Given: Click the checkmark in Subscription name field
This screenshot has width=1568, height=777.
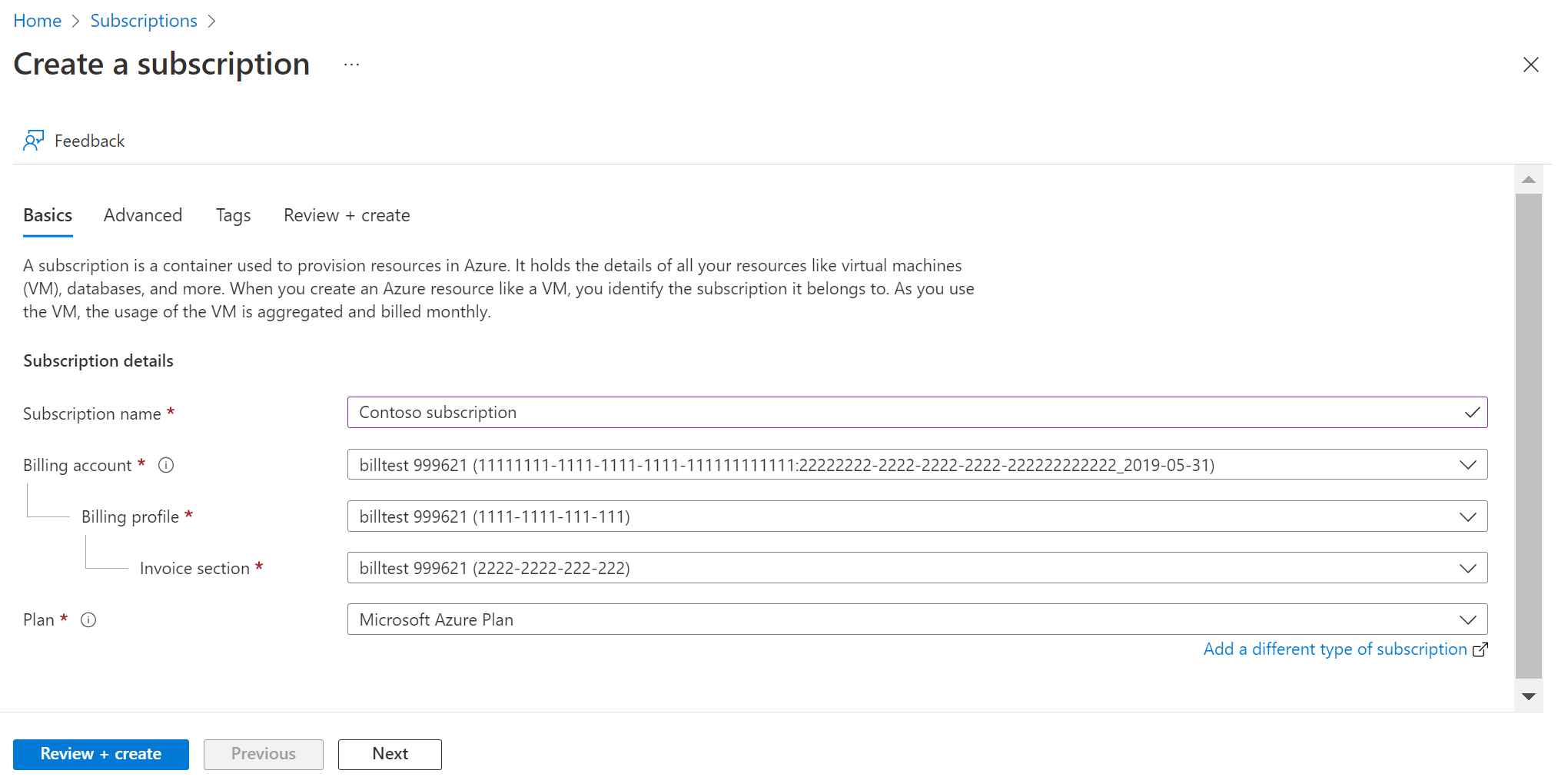Looking at the screenshot, I should pos(1473,412).
